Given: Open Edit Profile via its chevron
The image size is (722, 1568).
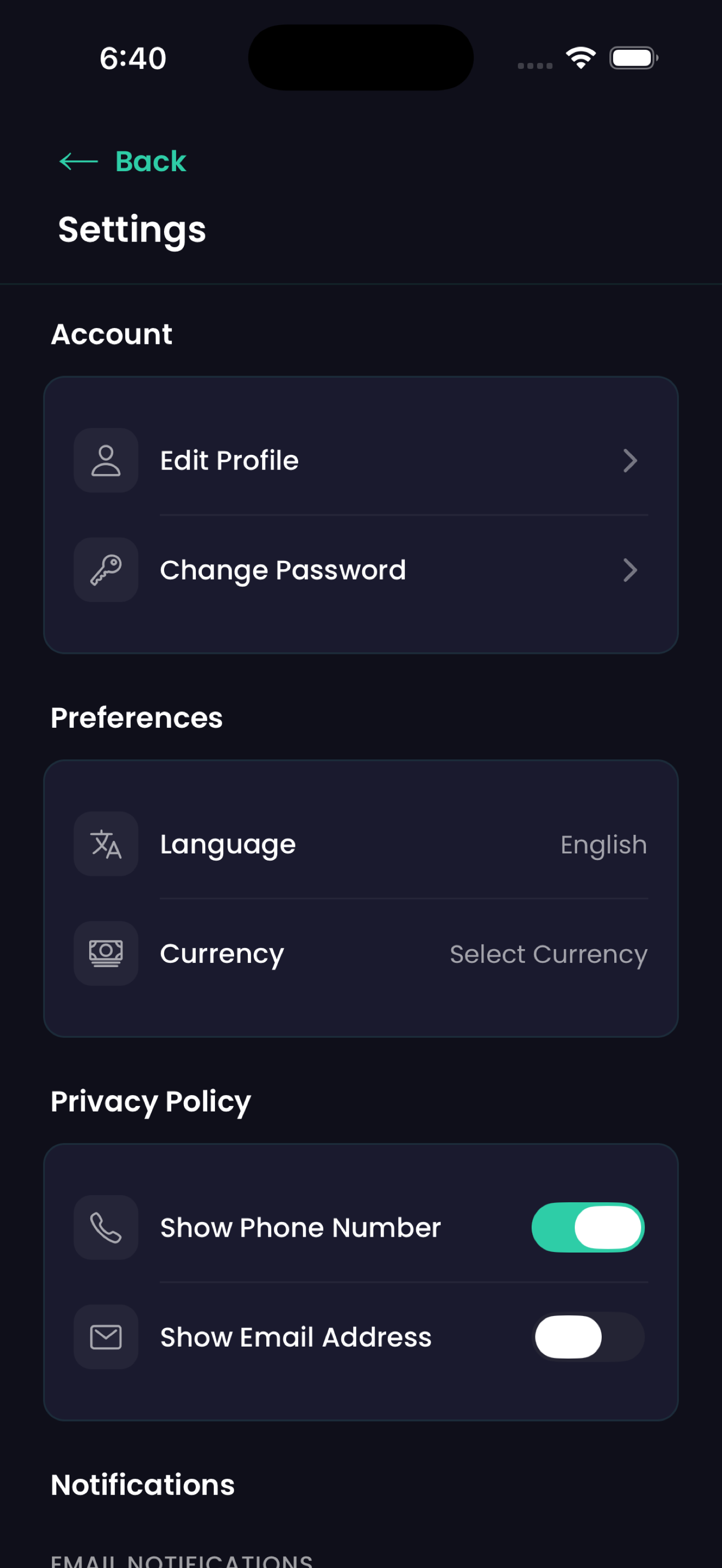Looking at the screenshot, I should [630, 461].
